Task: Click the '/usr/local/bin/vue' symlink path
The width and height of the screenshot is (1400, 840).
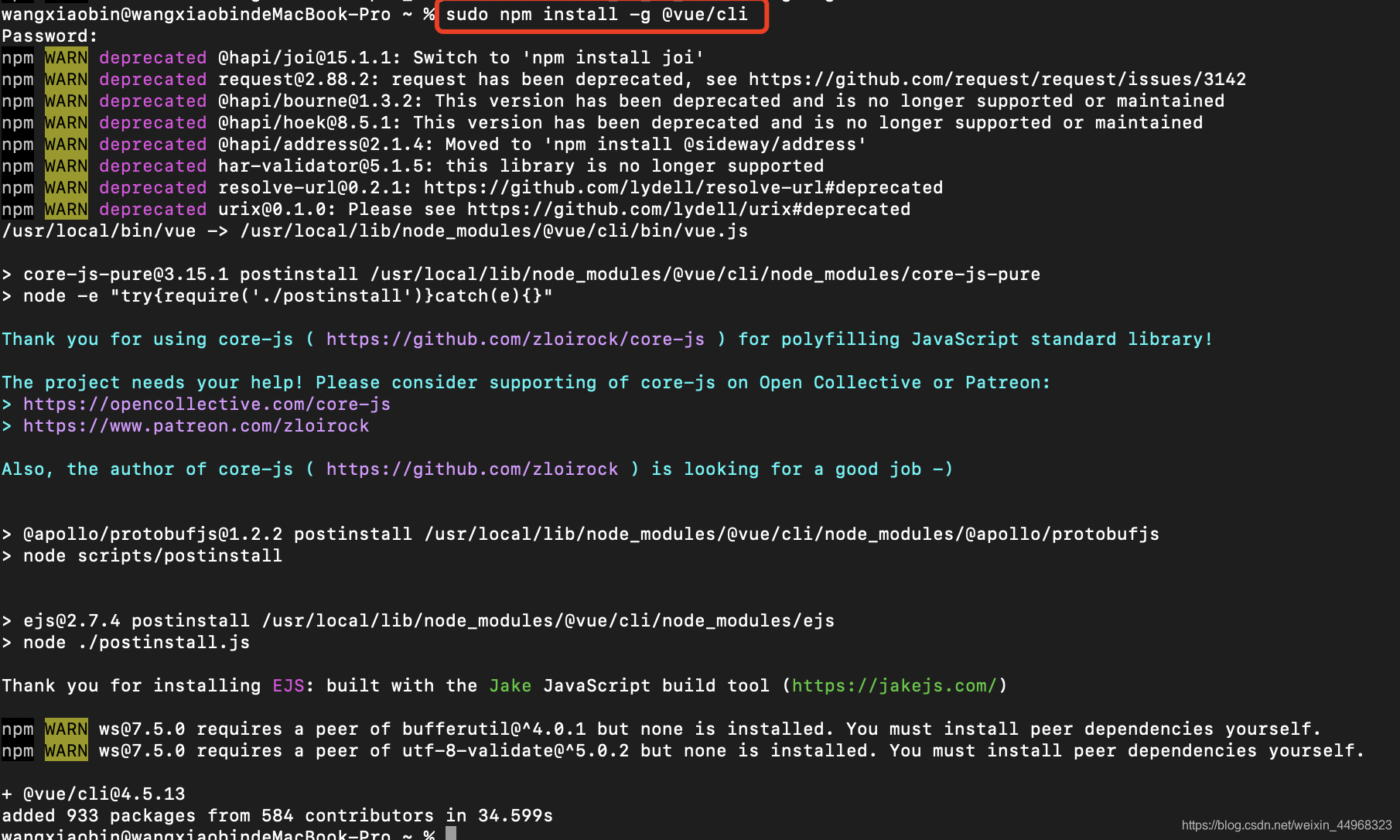Action: tap(98, 231)
